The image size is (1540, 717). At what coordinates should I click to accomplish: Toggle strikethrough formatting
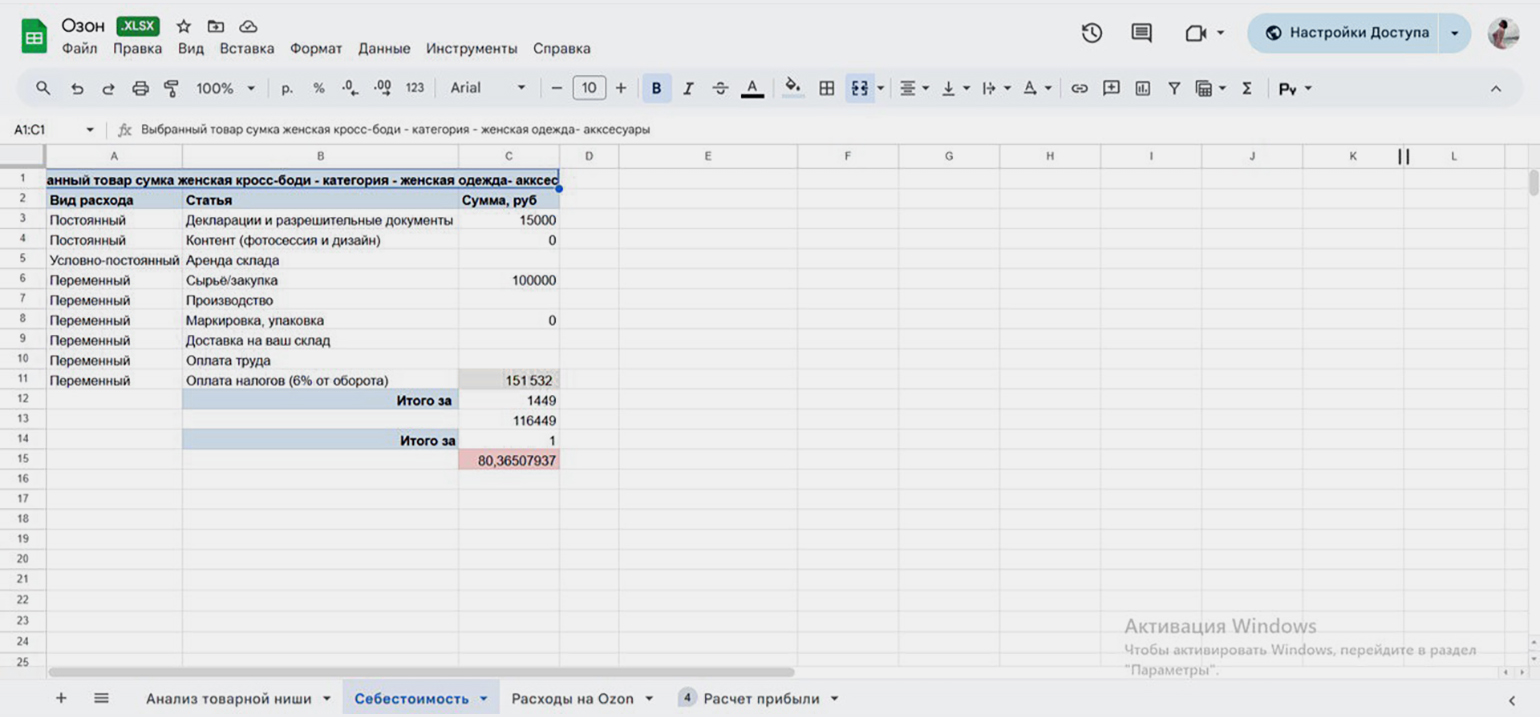point(720,89)
